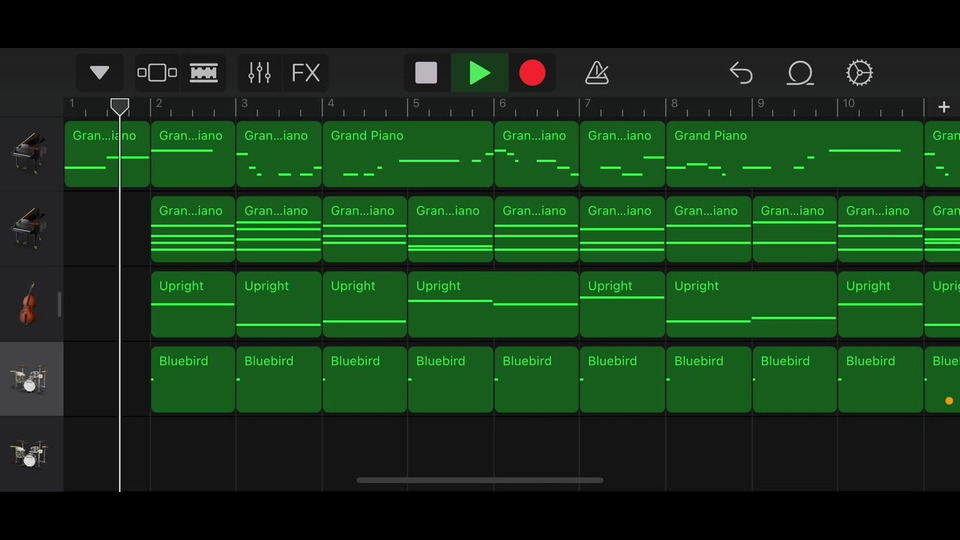Switch to the tracks view icon
The width and height of the screenshot is (960, 540).
click(x=204, y=73)
